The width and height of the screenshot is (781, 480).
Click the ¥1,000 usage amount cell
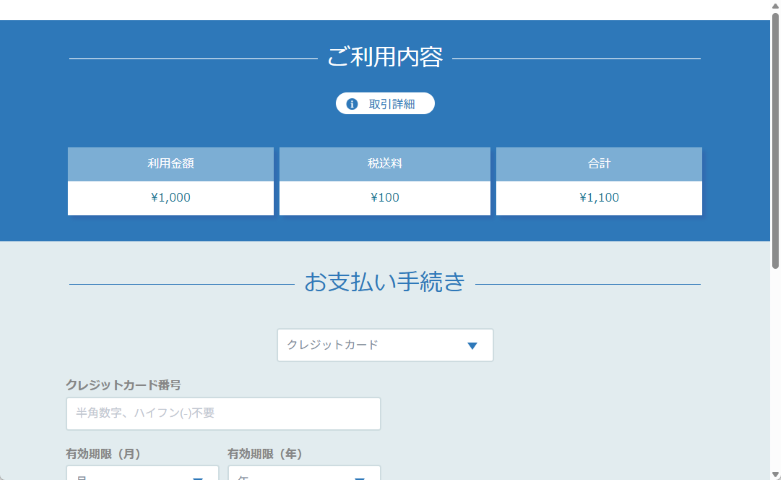[170, 198]
